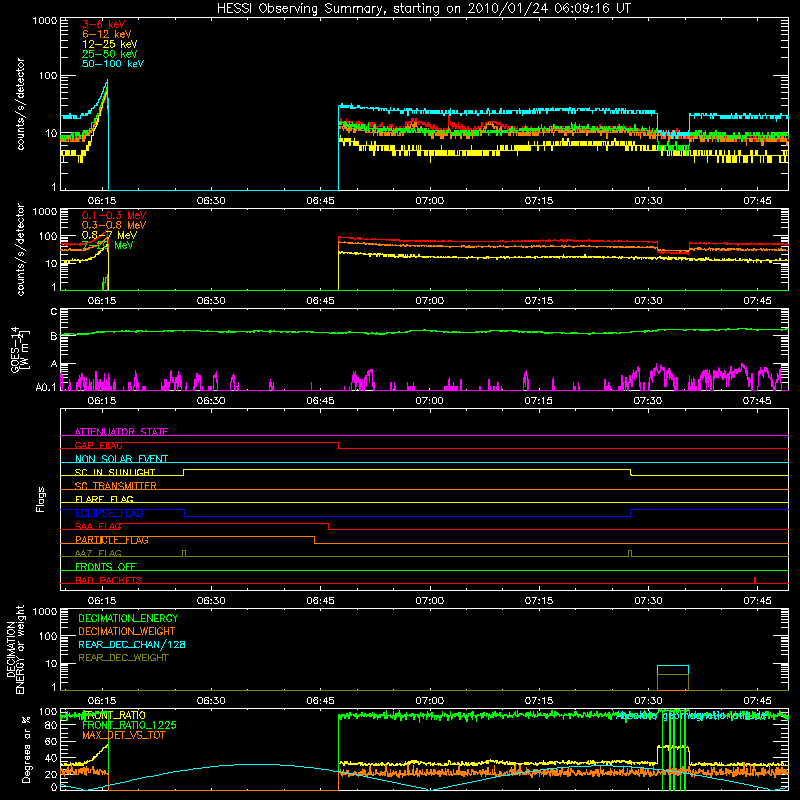
Task: Select the ECLIPSE_FLAG label
Action: (x=109, y=513)
